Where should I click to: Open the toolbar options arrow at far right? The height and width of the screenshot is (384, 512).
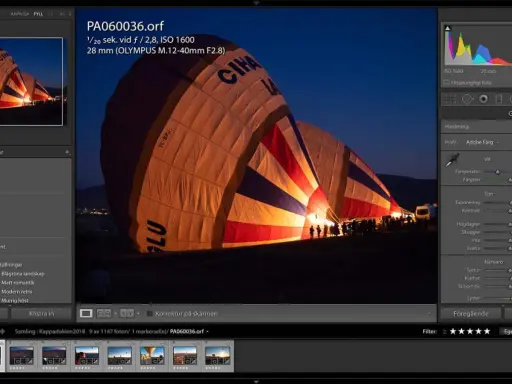click(x=429, y=313)
